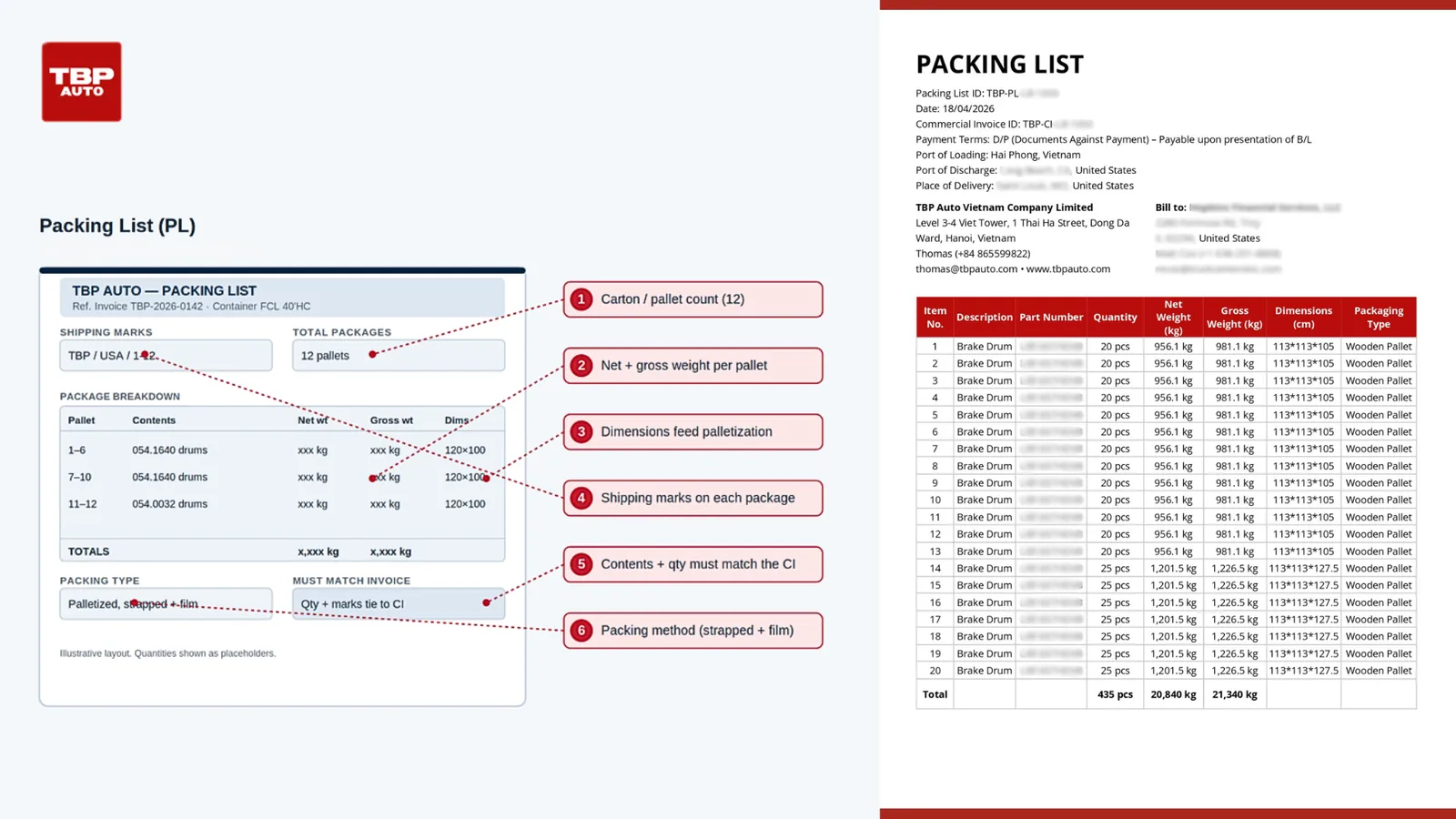Screen dimensions: 1456x819
Task: Click the shipping marks field 'TBP / USA / 1-12'
Action: pos(166,356)
